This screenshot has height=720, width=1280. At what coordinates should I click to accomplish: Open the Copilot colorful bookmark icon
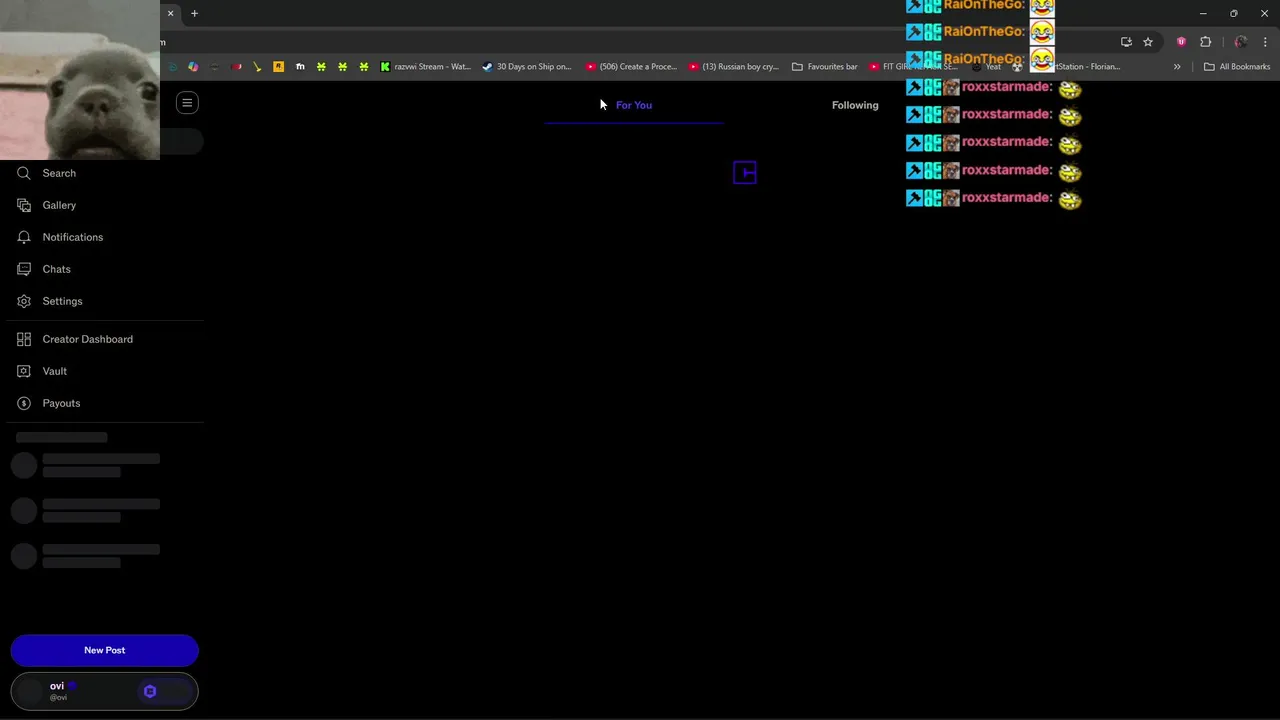(x=193, y=67)
